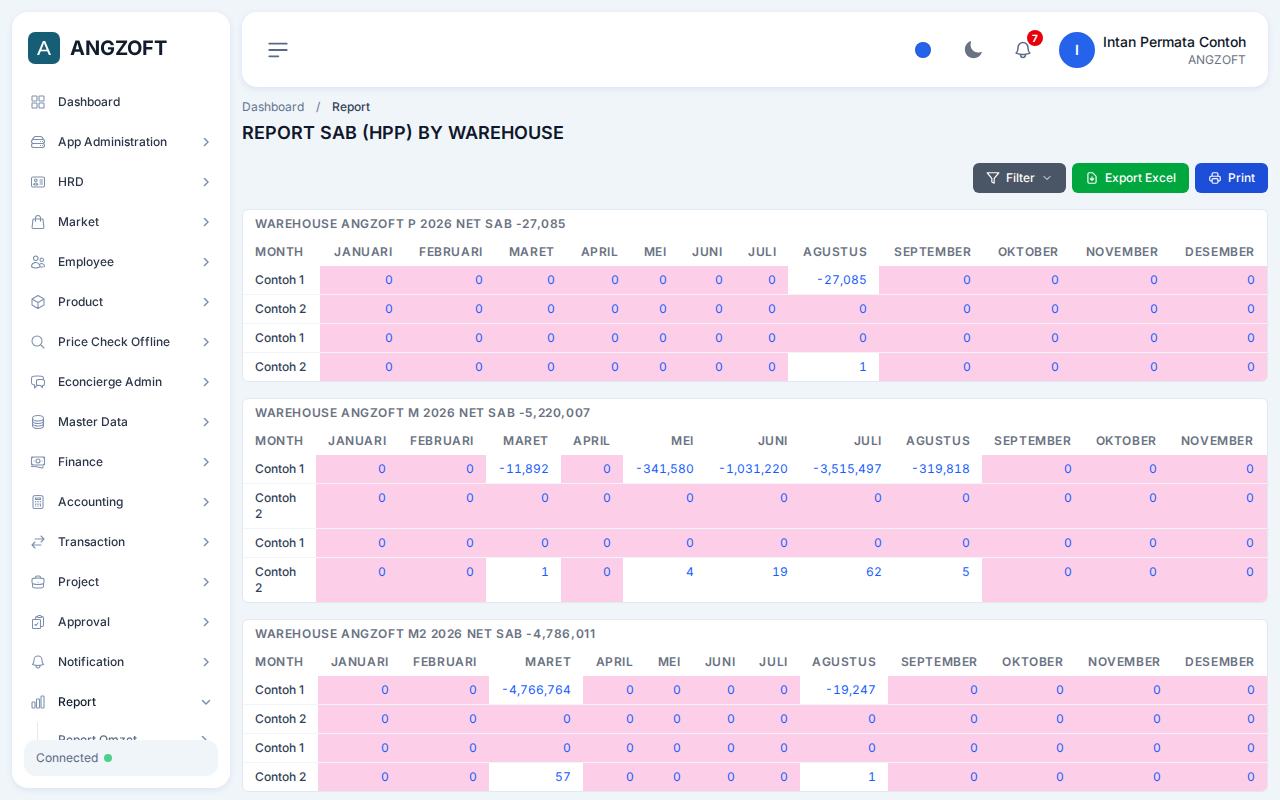Viewport: 1280px width, 800px height.
Task: Click the Export Excel button
Action: pyautogui.click(x=1130, y=178)
